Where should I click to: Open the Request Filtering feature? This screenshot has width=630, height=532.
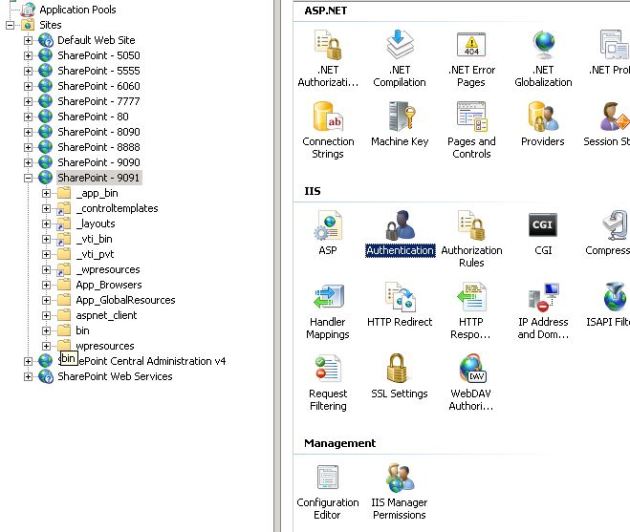point(328,383)
